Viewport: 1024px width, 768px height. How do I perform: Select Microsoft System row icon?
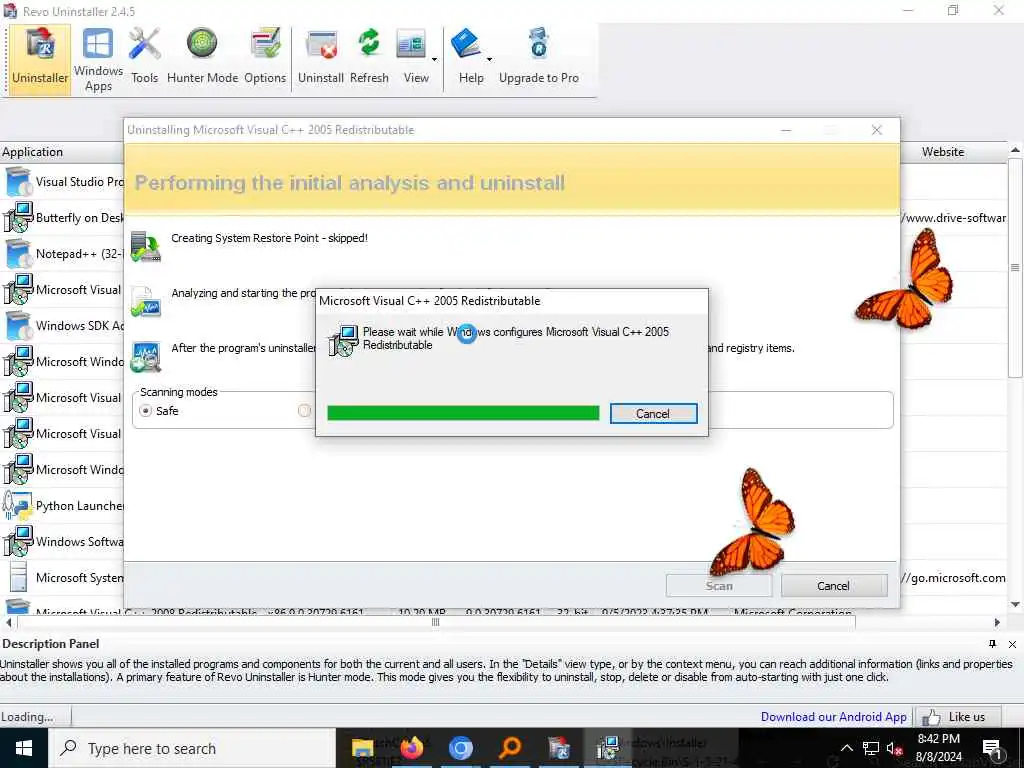(x=18, y=577)
